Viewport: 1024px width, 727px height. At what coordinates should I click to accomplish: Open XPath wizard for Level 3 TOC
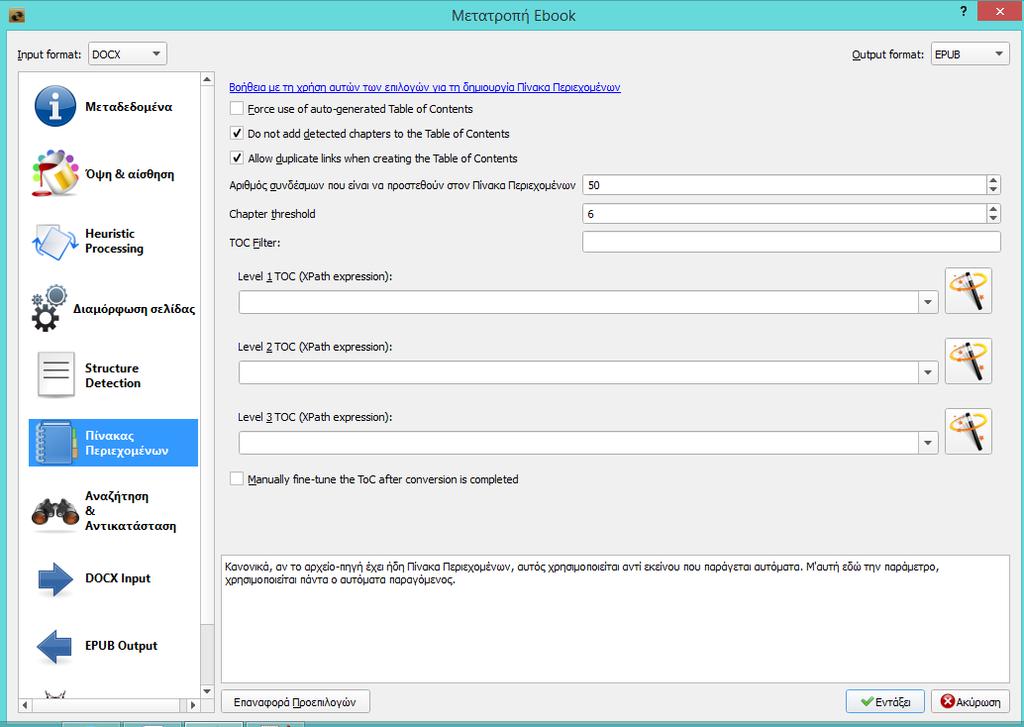click(x=968, y=431)
